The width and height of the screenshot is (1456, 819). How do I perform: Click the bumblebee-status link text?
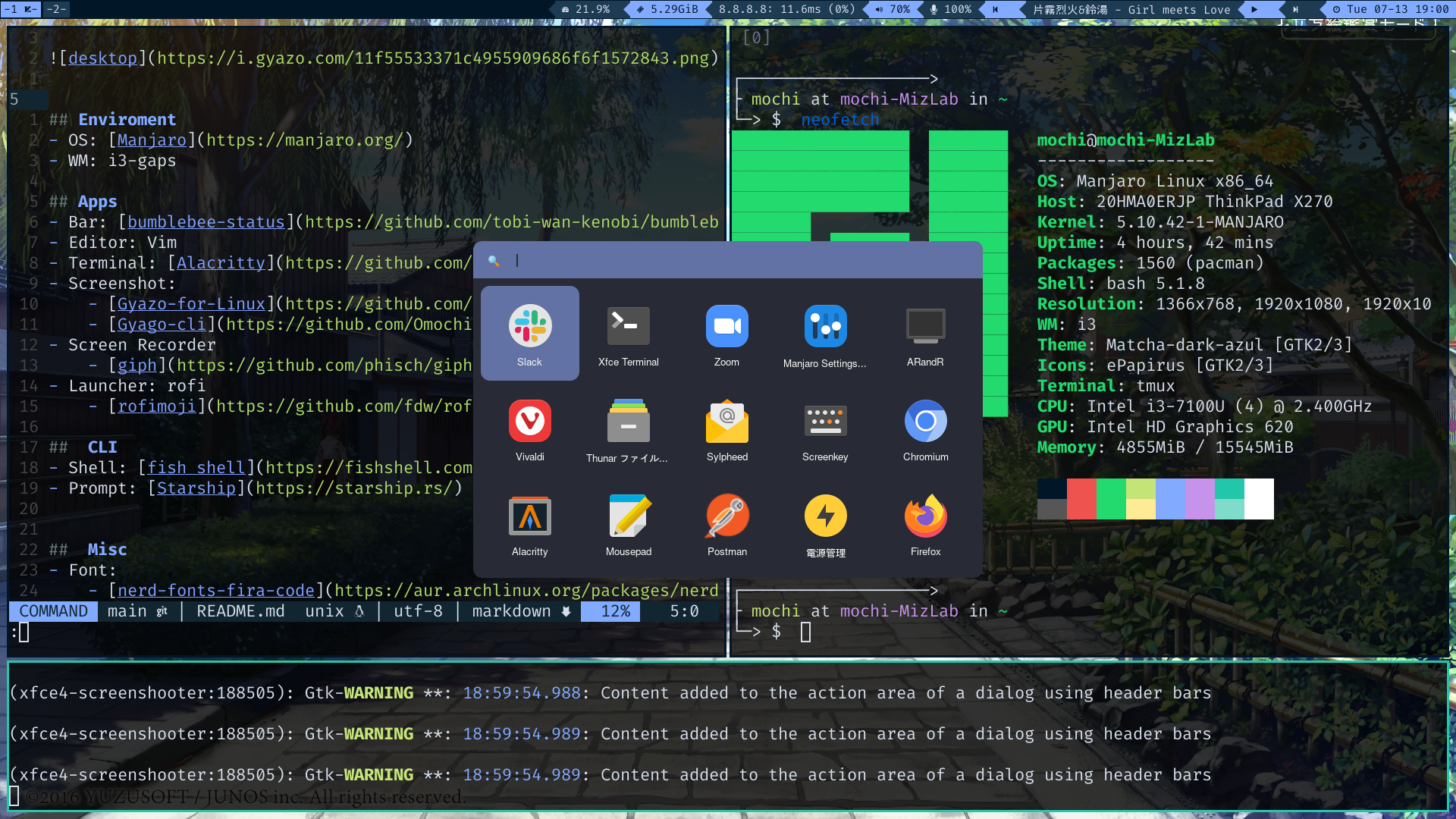point(206,222)
